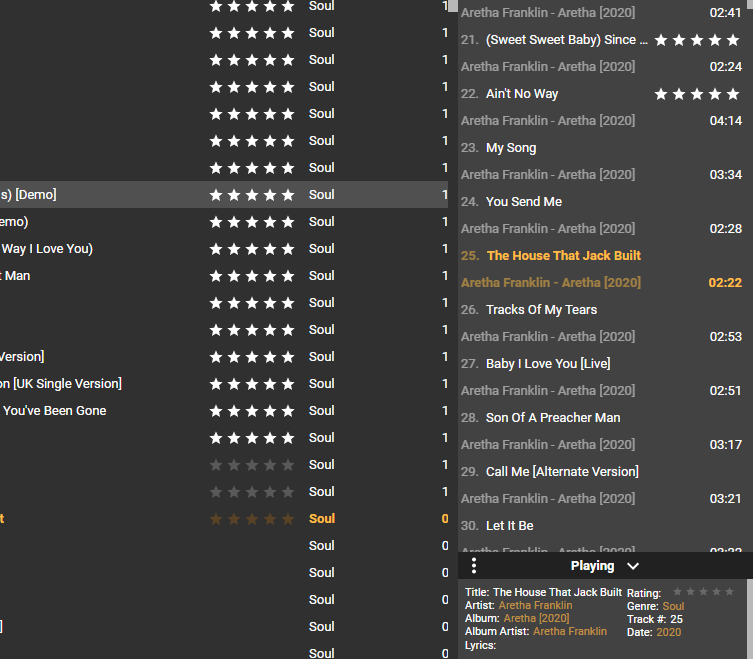Follow the Genre link Soul in info panel
Viewport: 753px width, 659px height.
click(673, 607)
